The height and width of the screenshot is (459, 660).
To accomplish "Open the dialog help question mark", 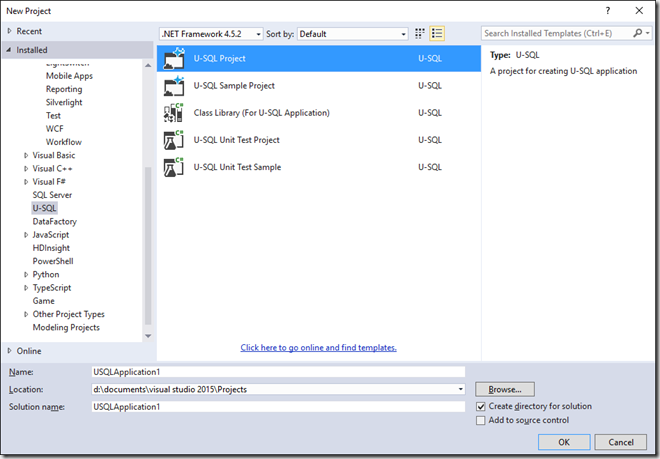I will [x=608, y=11].
